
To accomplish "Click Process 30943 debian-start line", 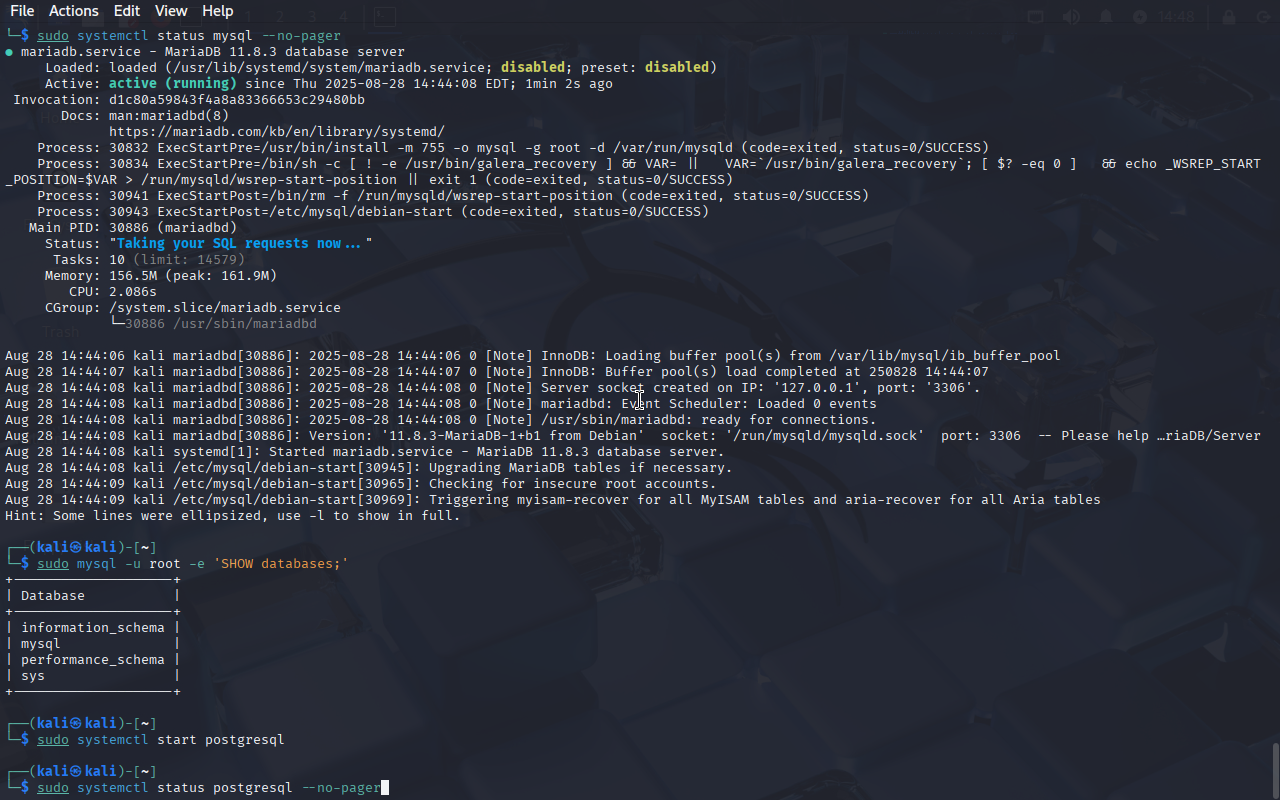I will (x=373, y=212).
